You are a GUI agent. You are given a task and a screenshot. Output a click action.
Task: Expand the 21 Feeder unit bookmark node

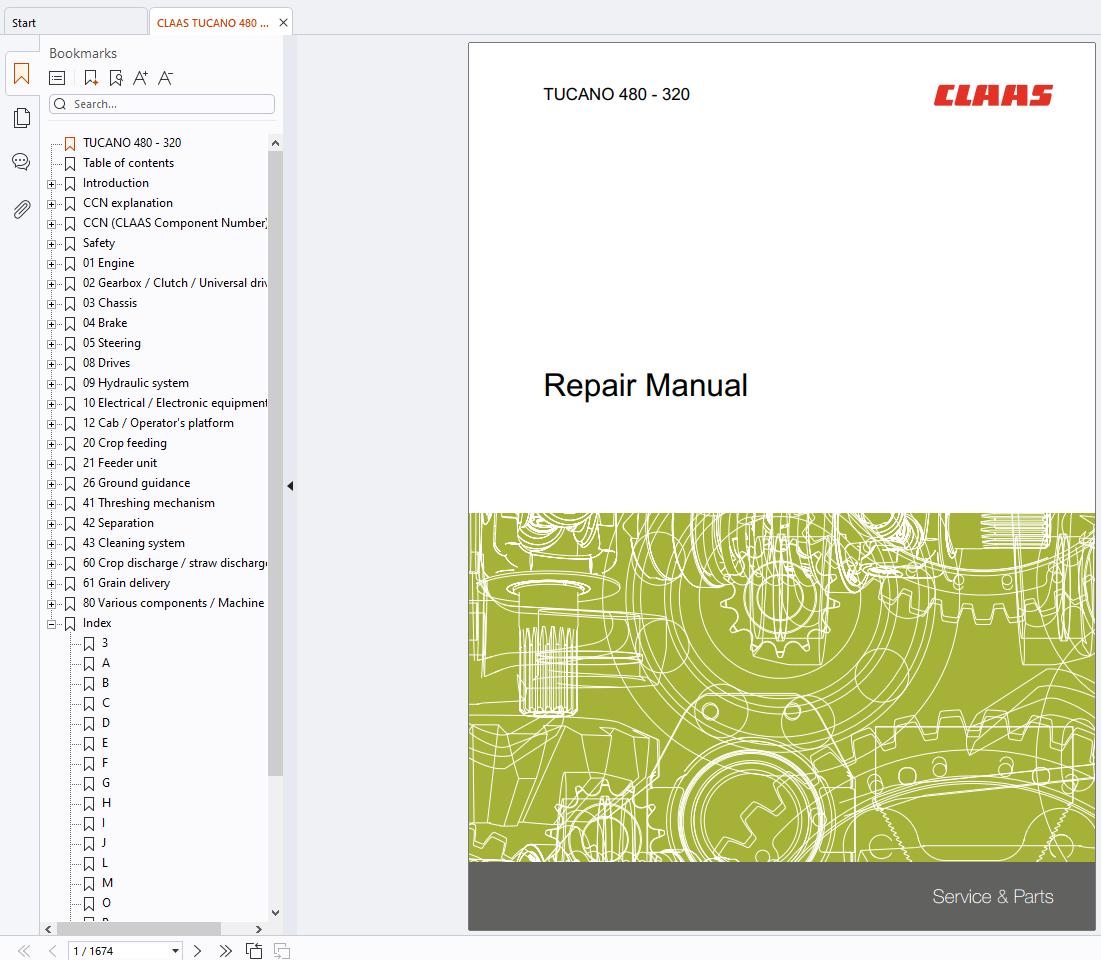[x=51, y=464]
